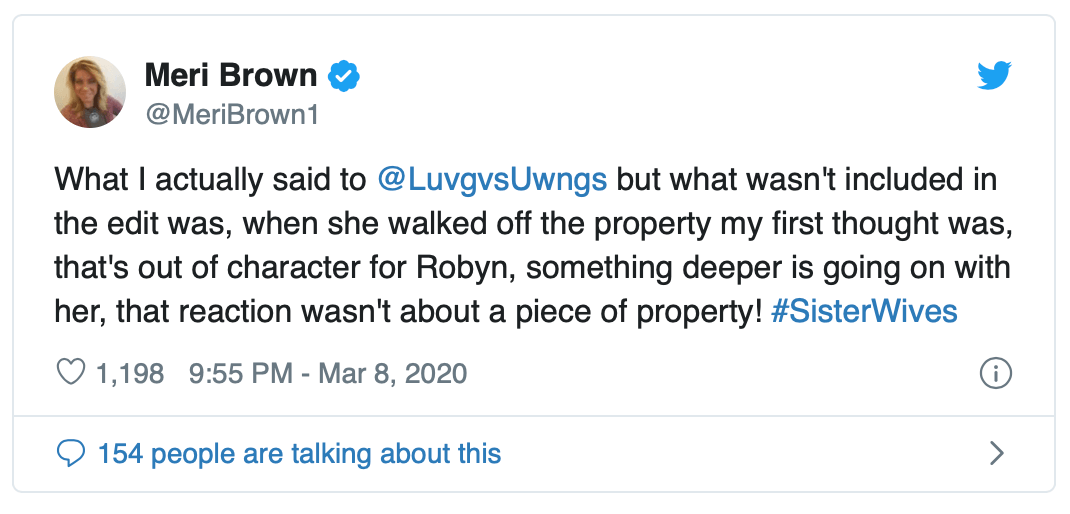The image size is (1070, 514).
Task: Click the 1,198 likes count
Action: click(129, 374)
